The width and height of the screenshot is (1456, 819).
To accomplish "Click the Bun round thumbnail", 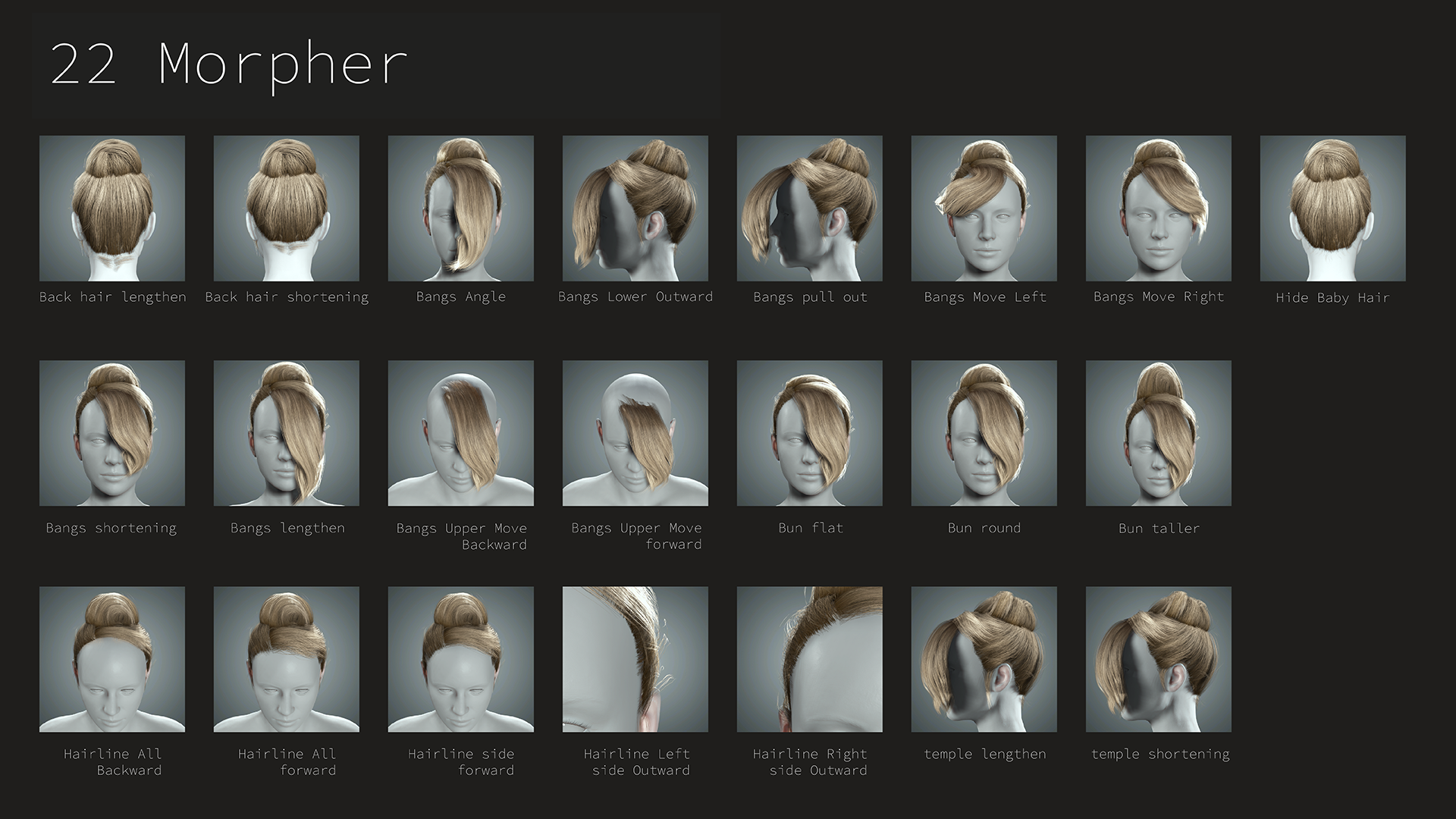I will click(x=984, y=433).
